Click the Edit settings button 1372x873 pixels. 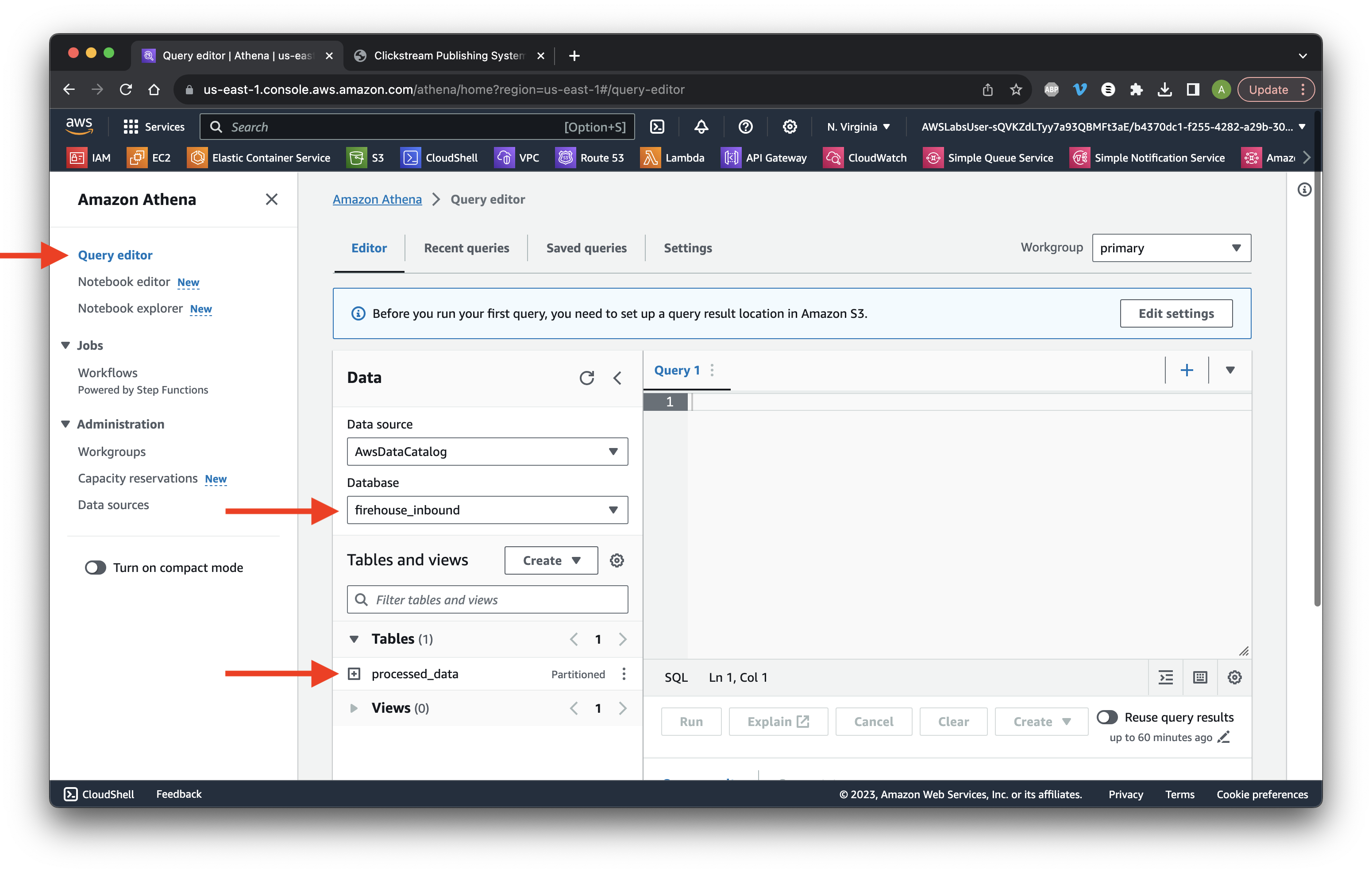[x=1175, y=313]
